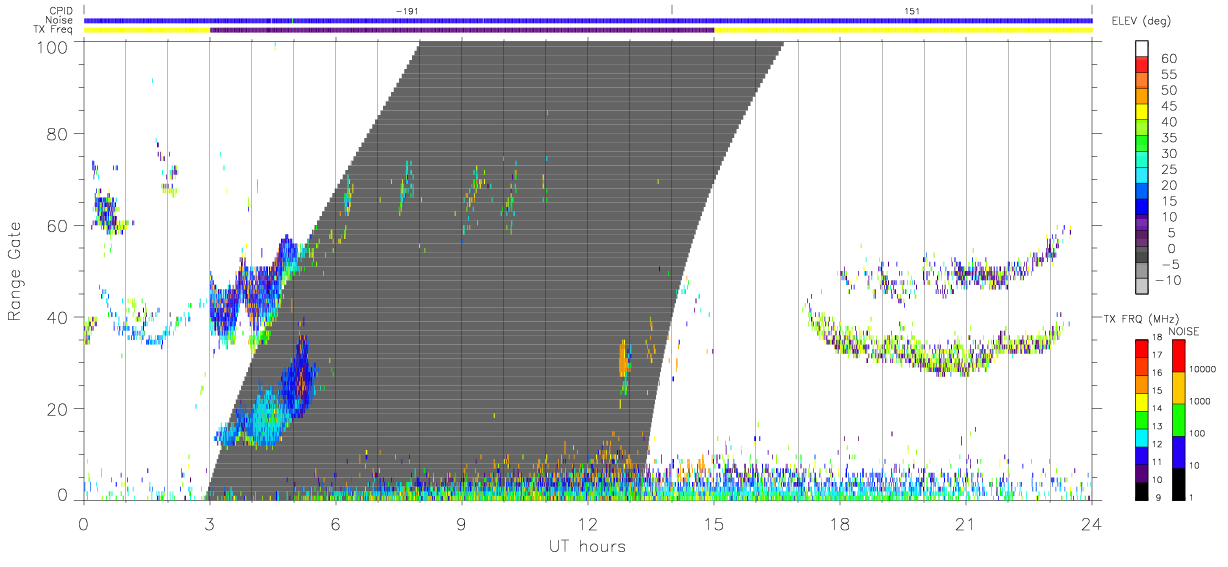
Task: Pick the black 9–10 TX FRQ segment
Action: pyautogui.click(x=1143, y=491)
